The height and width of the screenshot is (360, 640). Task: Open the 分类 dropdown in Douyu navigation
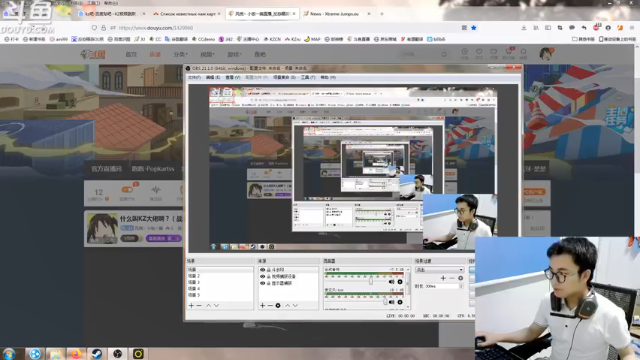click(180, 54)
